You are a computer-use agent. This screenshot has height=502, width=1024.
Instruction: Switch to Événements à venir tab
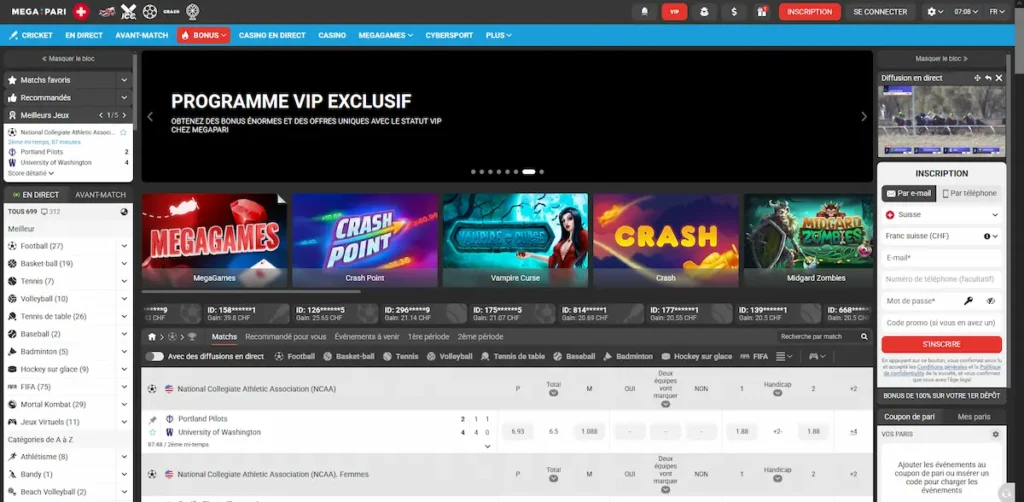[x=366, y=337]
